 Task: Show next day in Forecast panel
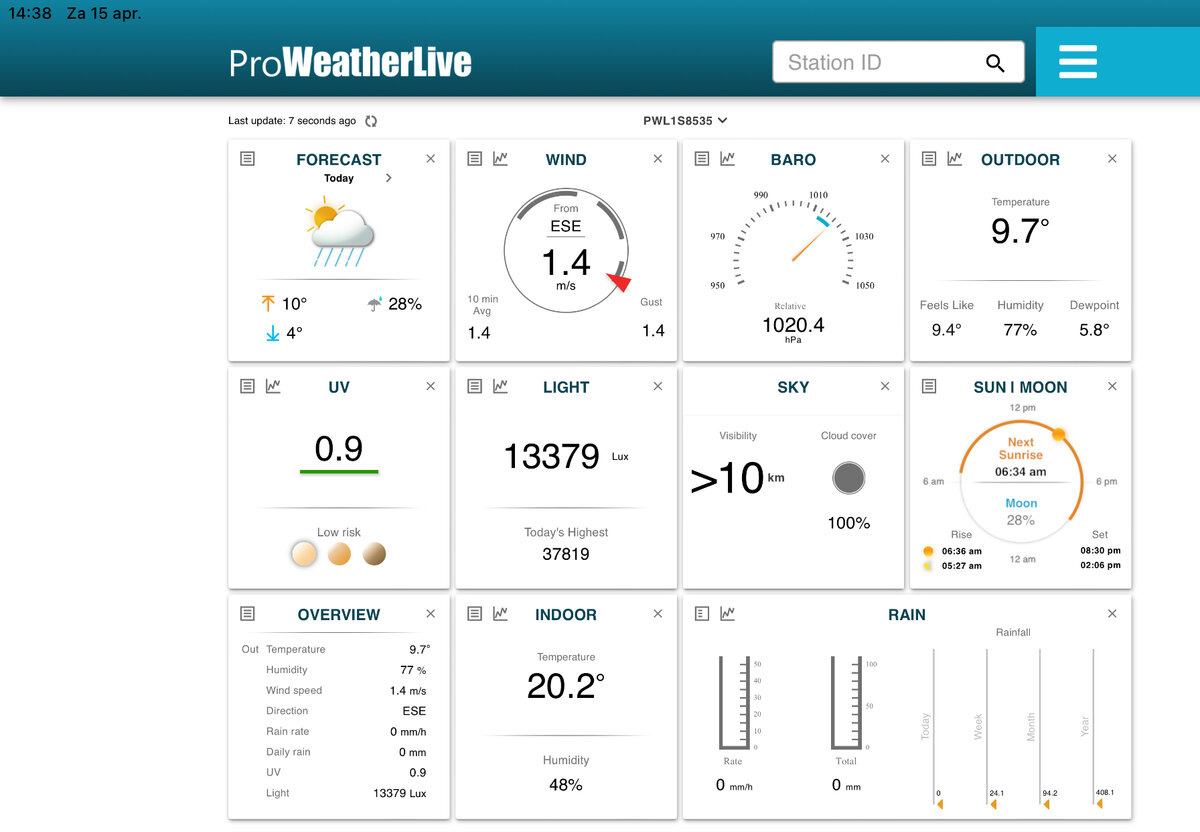(x=388, y=178)
